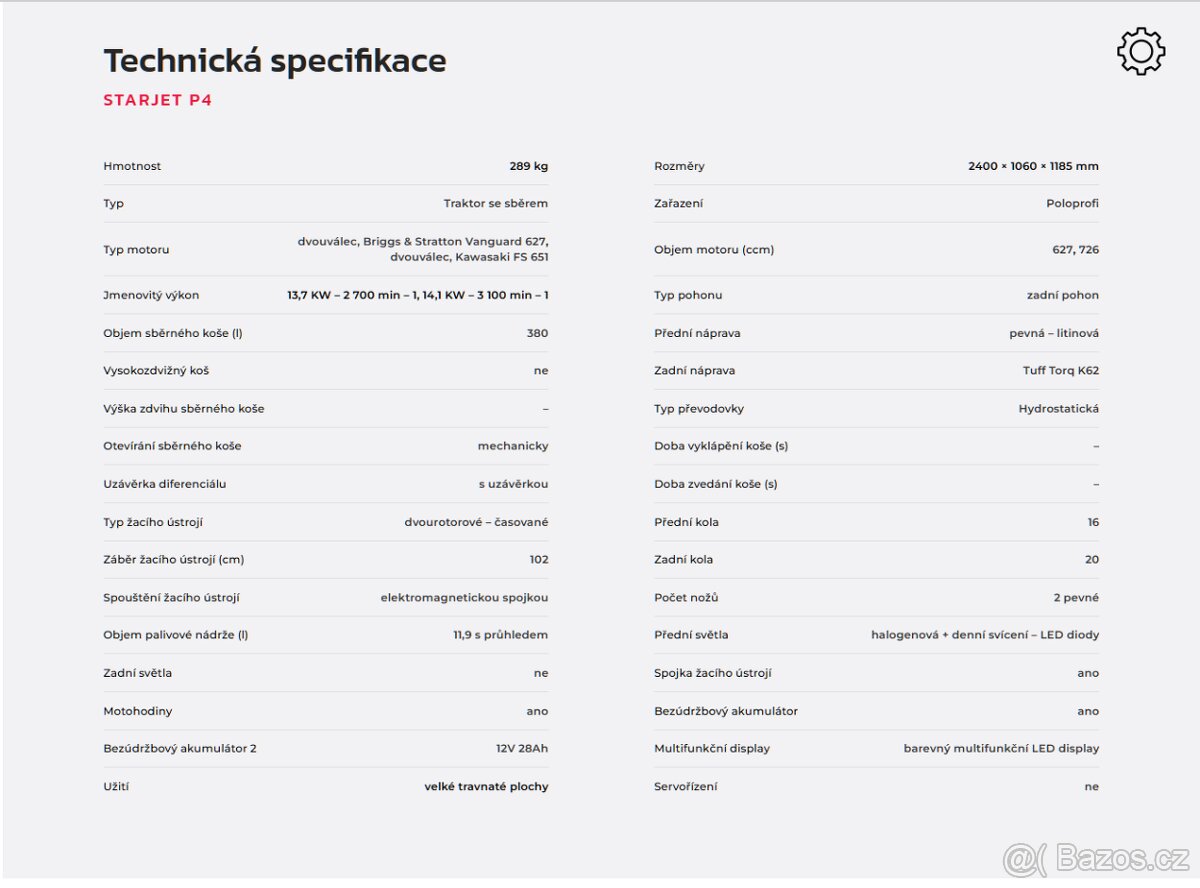
Task: Click the Objem motoru (ccm) row label
Action: click(x=714, y=249)
